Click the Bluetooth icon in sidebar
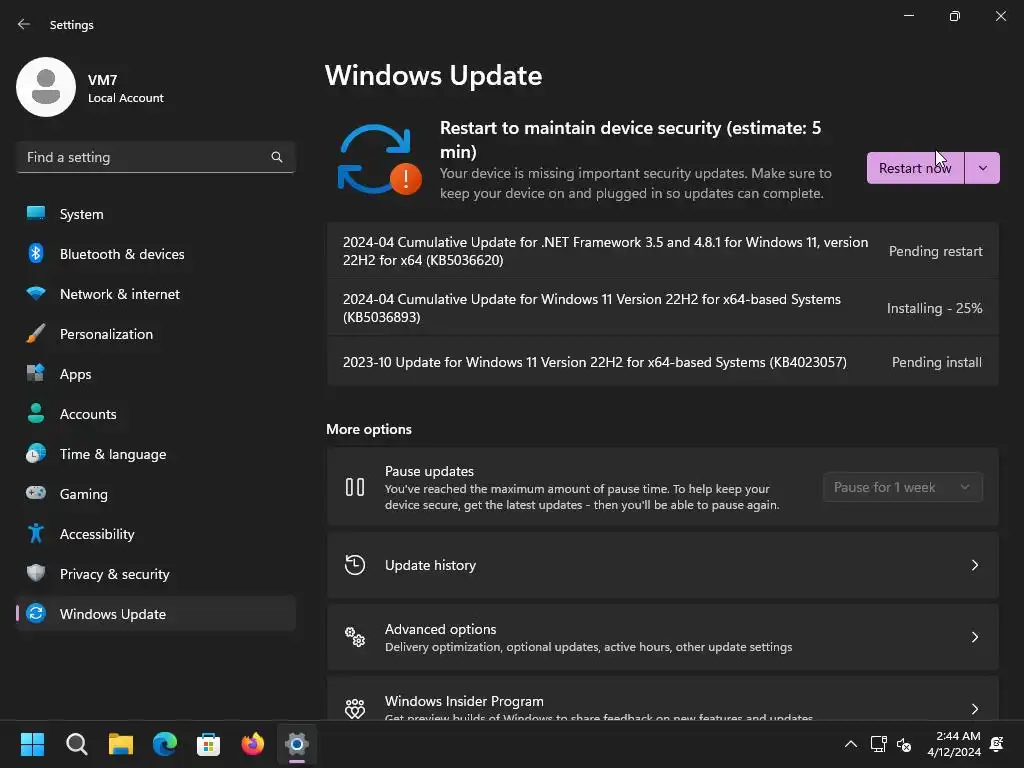Image resolution: width=1024 pixels, height=768 pixels. coord(36,253)
